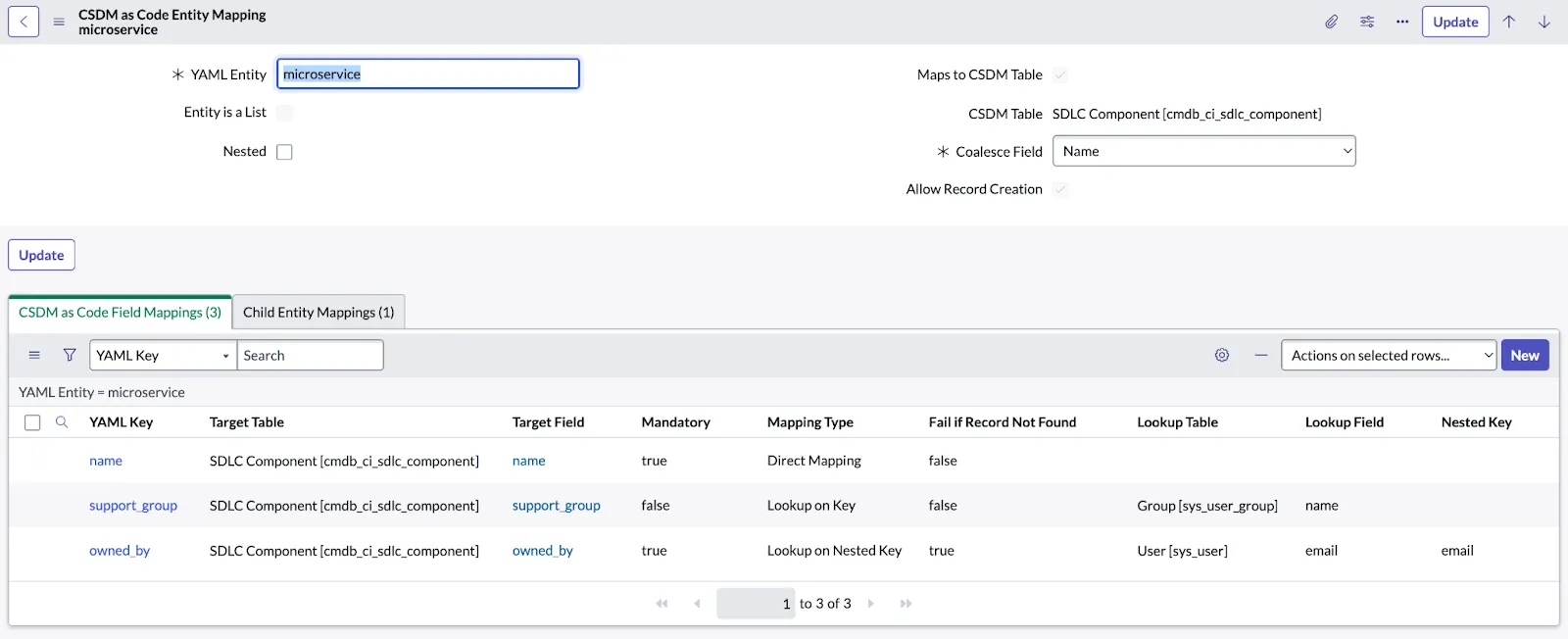Viewport: 1568px width, 639px height.
Task: Open Actions on selected rows dropdown
Action: (x=1389, y=355)
